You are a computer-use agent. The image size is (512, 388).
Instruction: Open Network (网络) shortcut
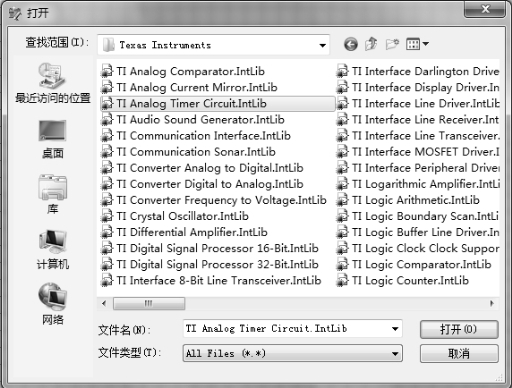[x=53, y=304]
